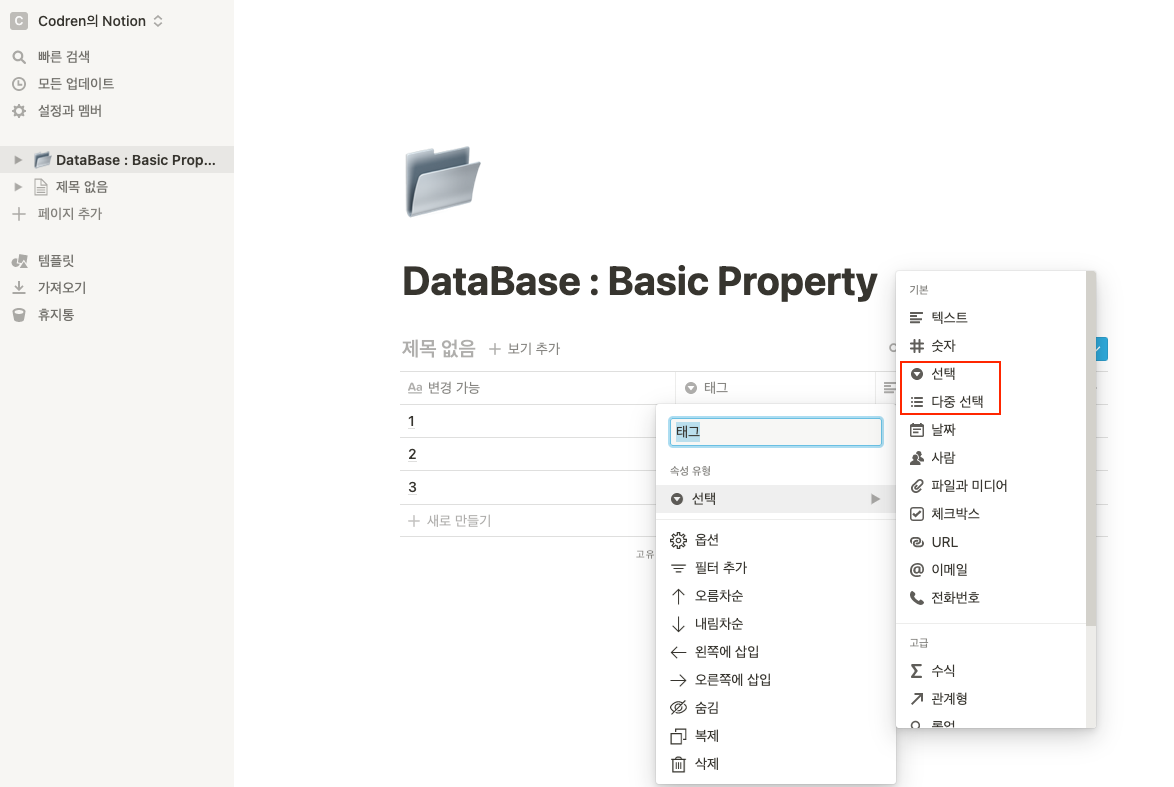
Task: Select the 체크박스 property type
Action: pos(991,514)
